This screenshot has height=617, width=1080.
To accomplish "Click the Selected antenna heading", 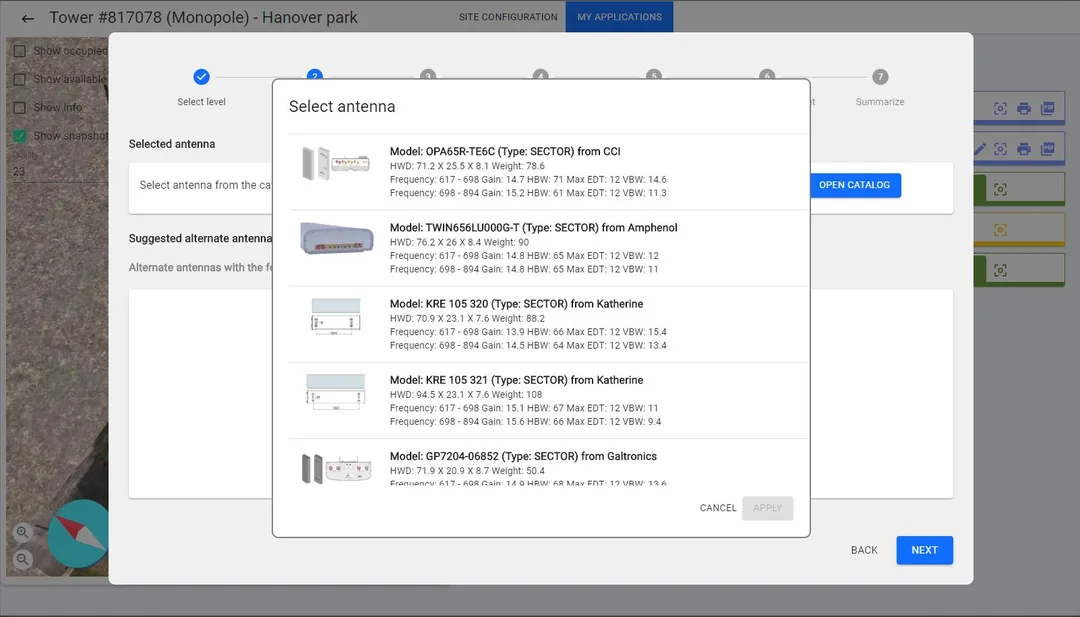I will pyautogui.click(x=172, y=144).
